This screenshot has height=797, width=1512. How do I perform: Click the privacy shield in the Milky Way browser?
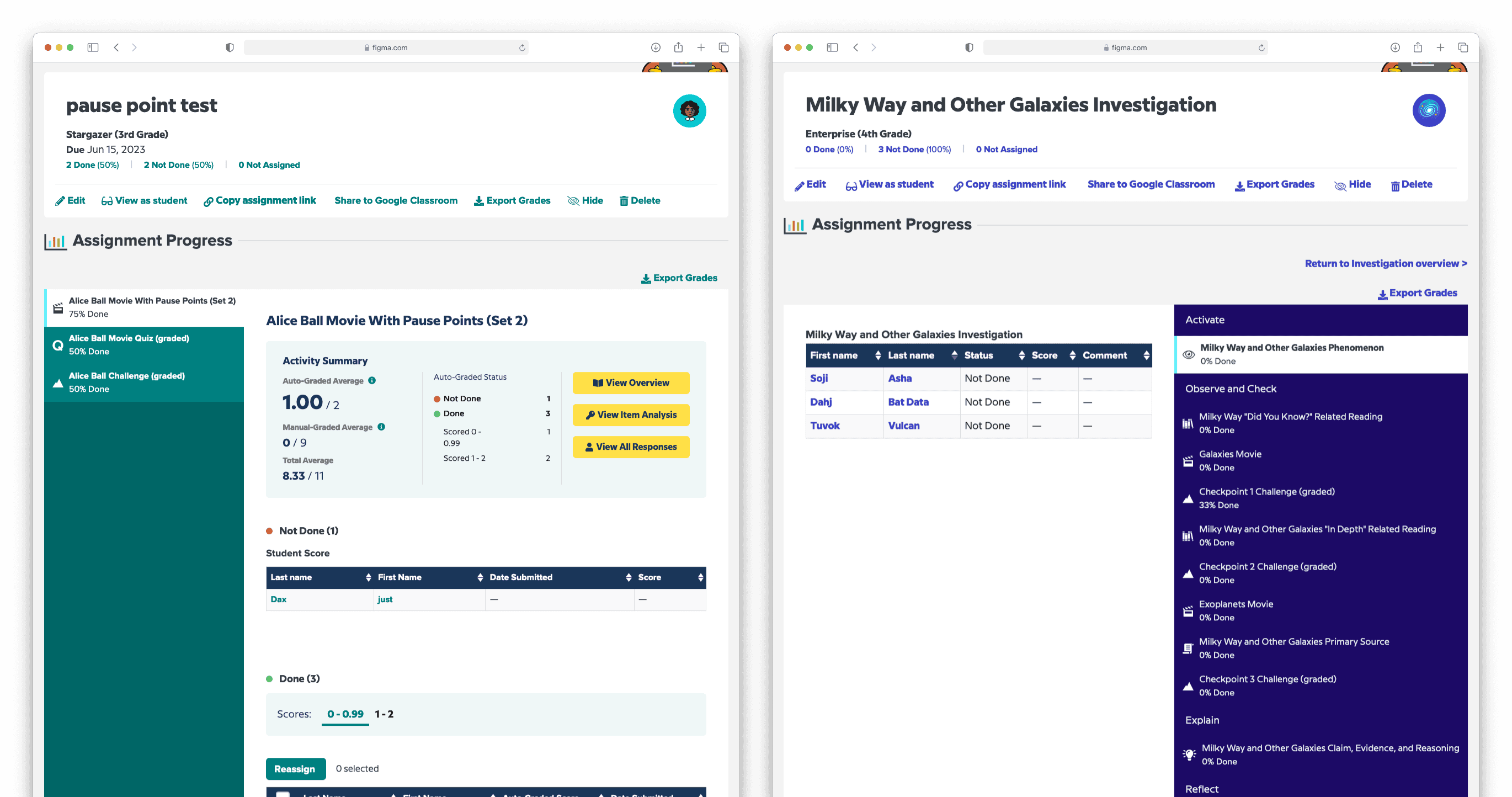coord(970,47)
